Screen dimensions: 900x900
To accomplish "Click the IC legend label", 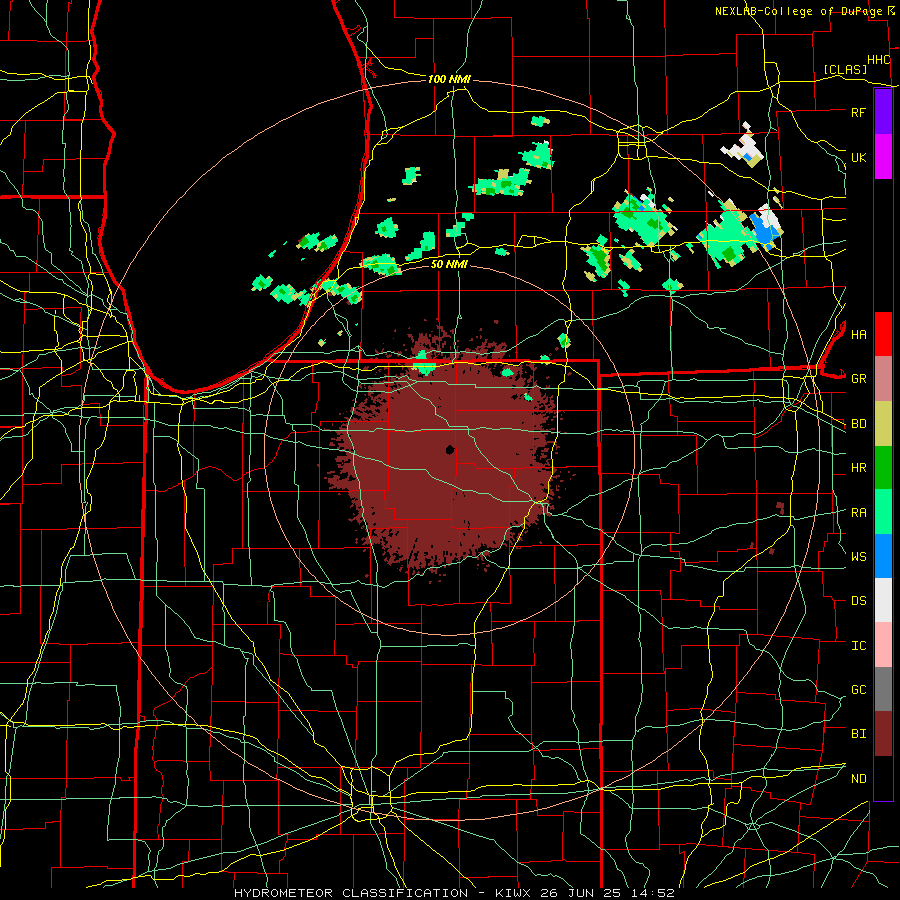I will point(858,645).
